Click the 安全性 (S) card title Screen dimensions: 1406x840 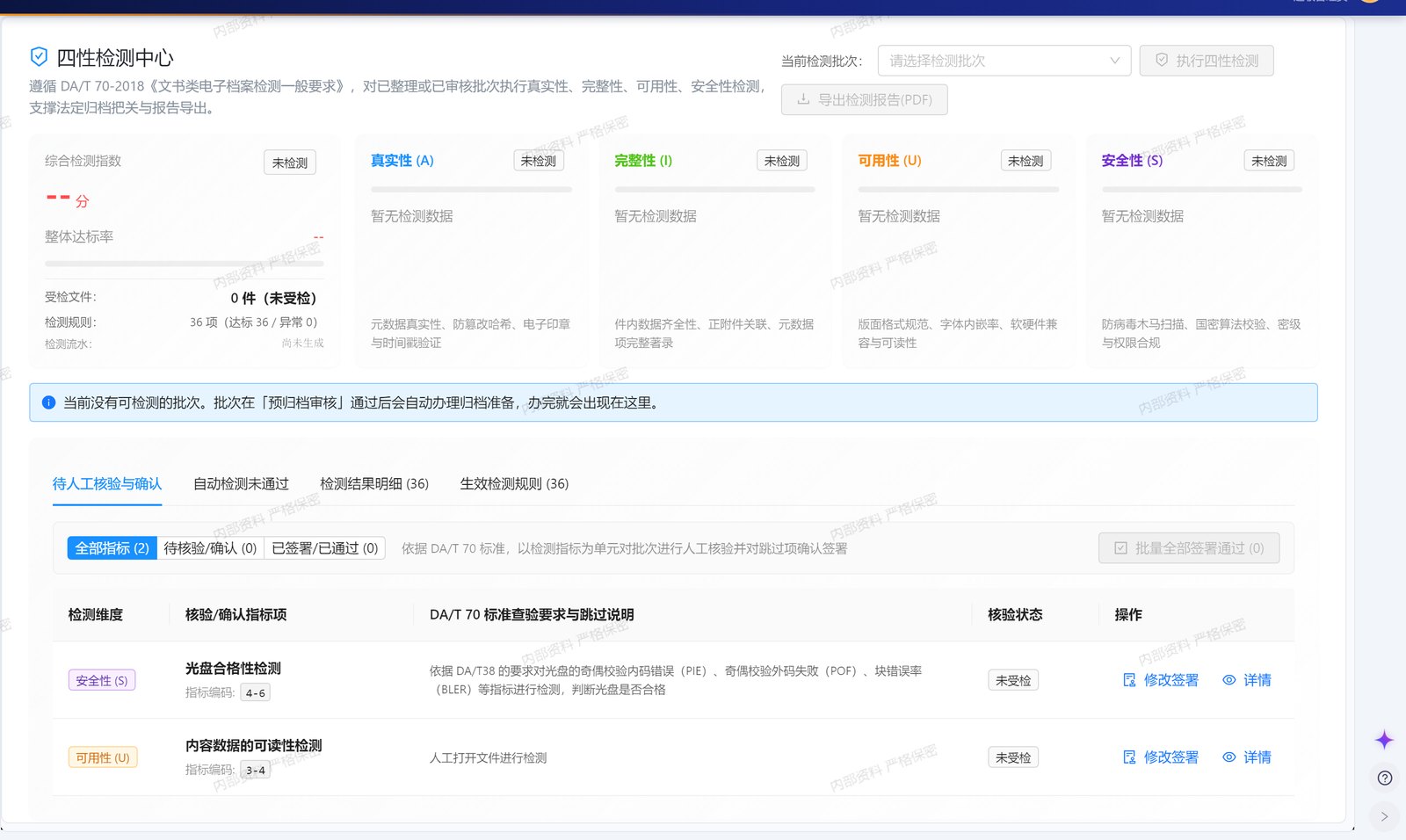tap(1132, 161)
